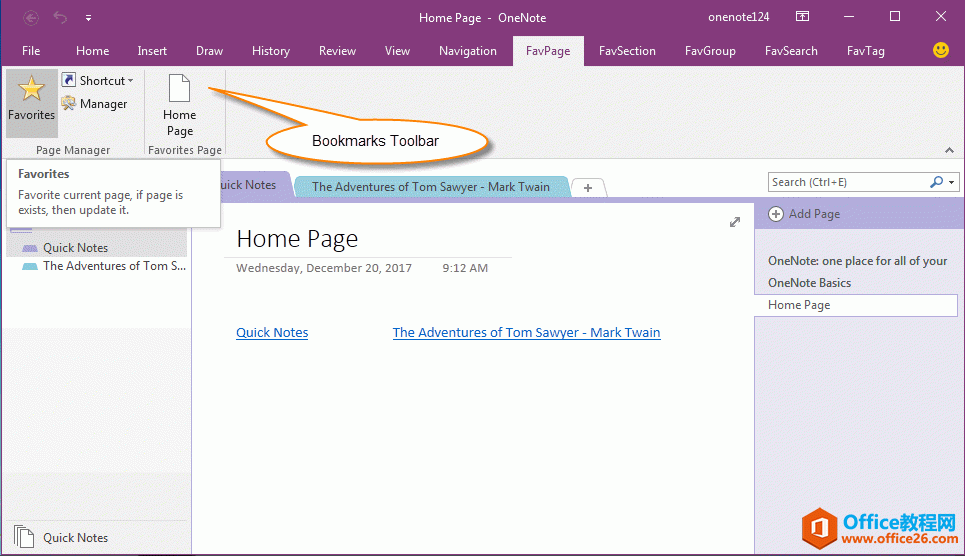
Task: Click the onenote124 account name
Action: pos(739,17)
